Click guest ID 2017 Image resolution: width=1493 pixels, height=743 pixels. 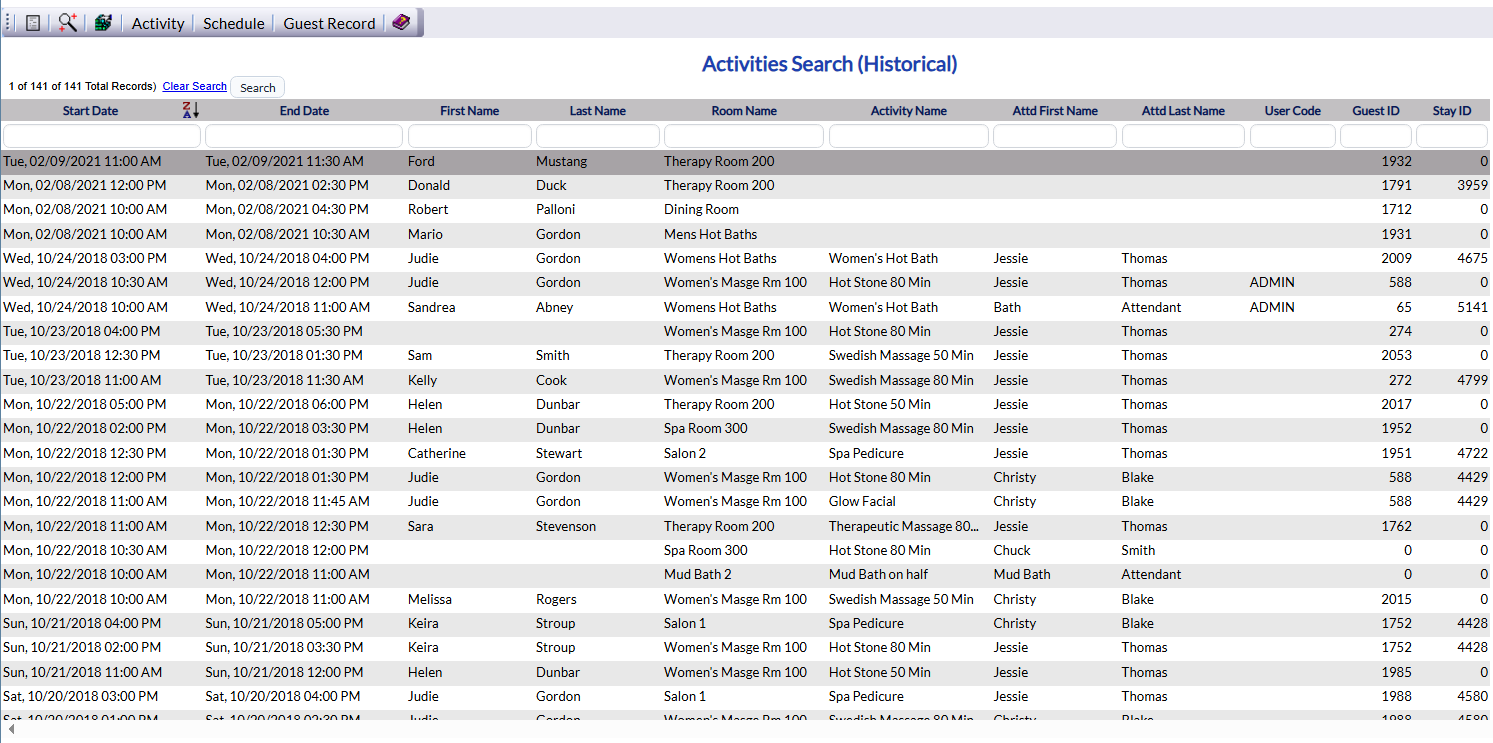point(1396,404)
